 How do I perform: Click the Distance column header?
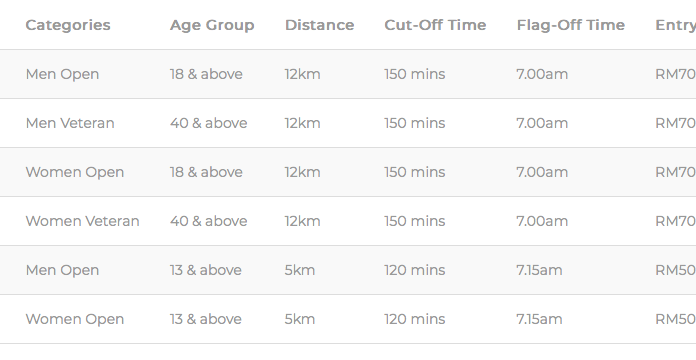pyautogui.click(x=320, y=25)
